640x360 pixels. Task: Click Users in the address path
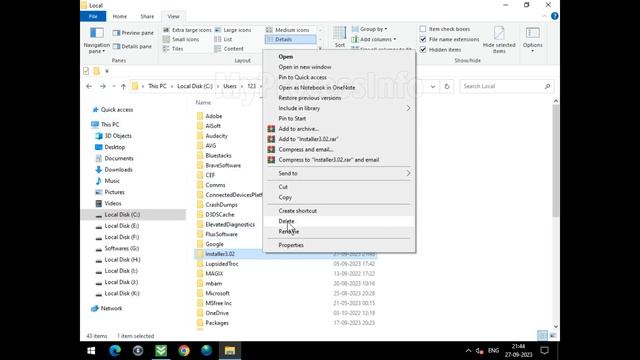pos(230,87)
